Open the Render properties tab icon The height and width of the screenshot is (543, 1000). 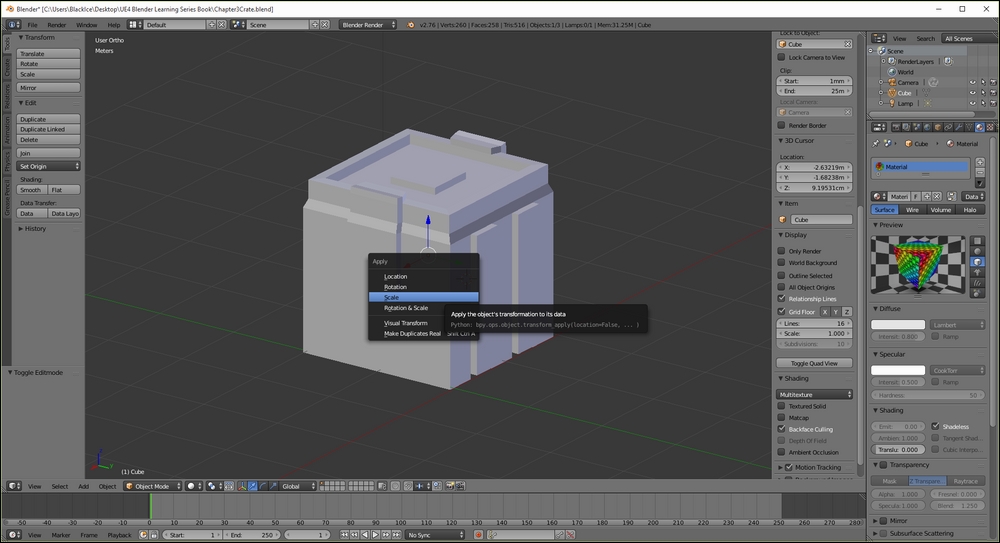click(x=896, y=127)
